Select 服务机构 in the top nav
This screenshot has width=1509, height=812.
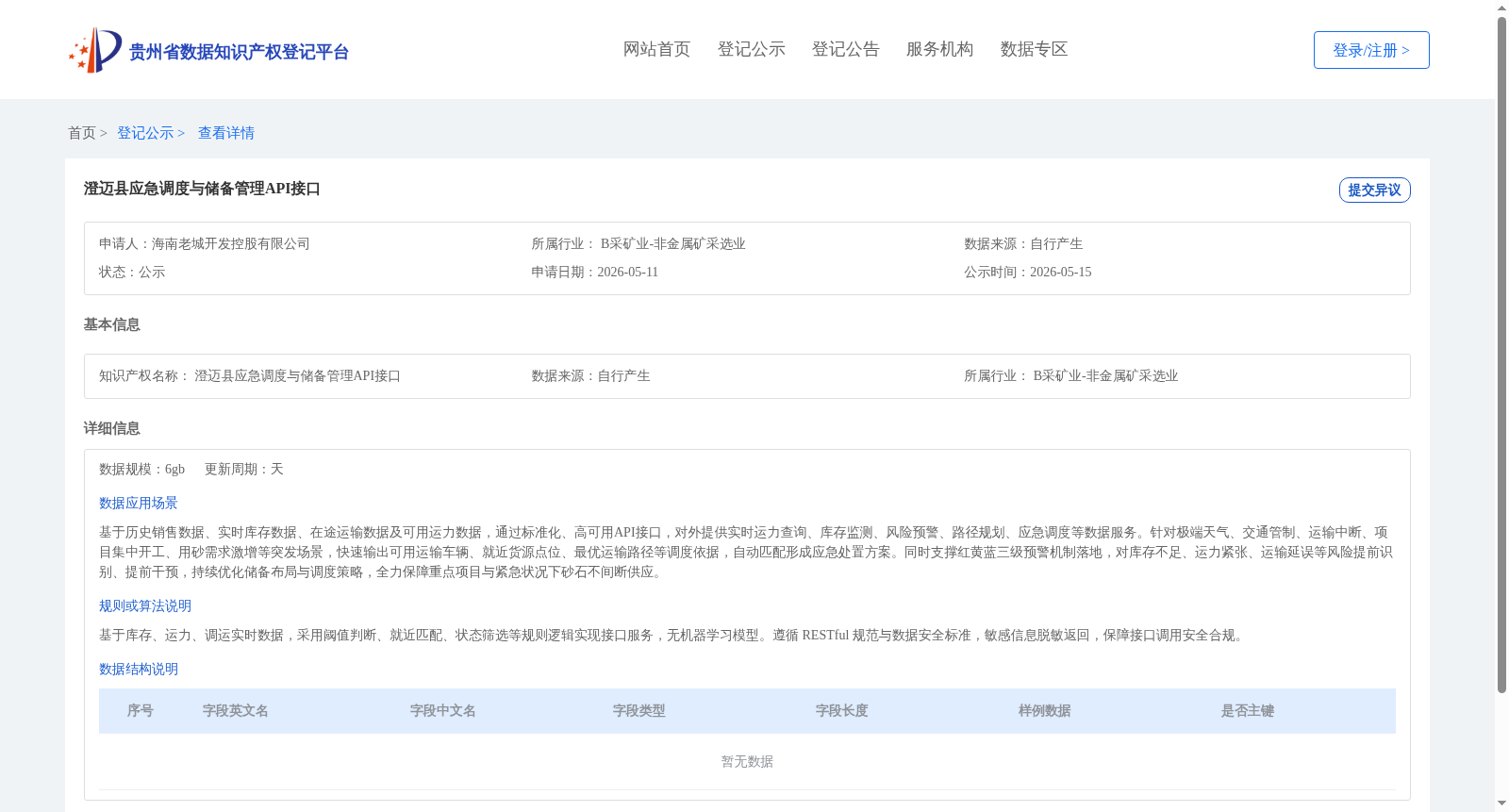pos(939,49)
